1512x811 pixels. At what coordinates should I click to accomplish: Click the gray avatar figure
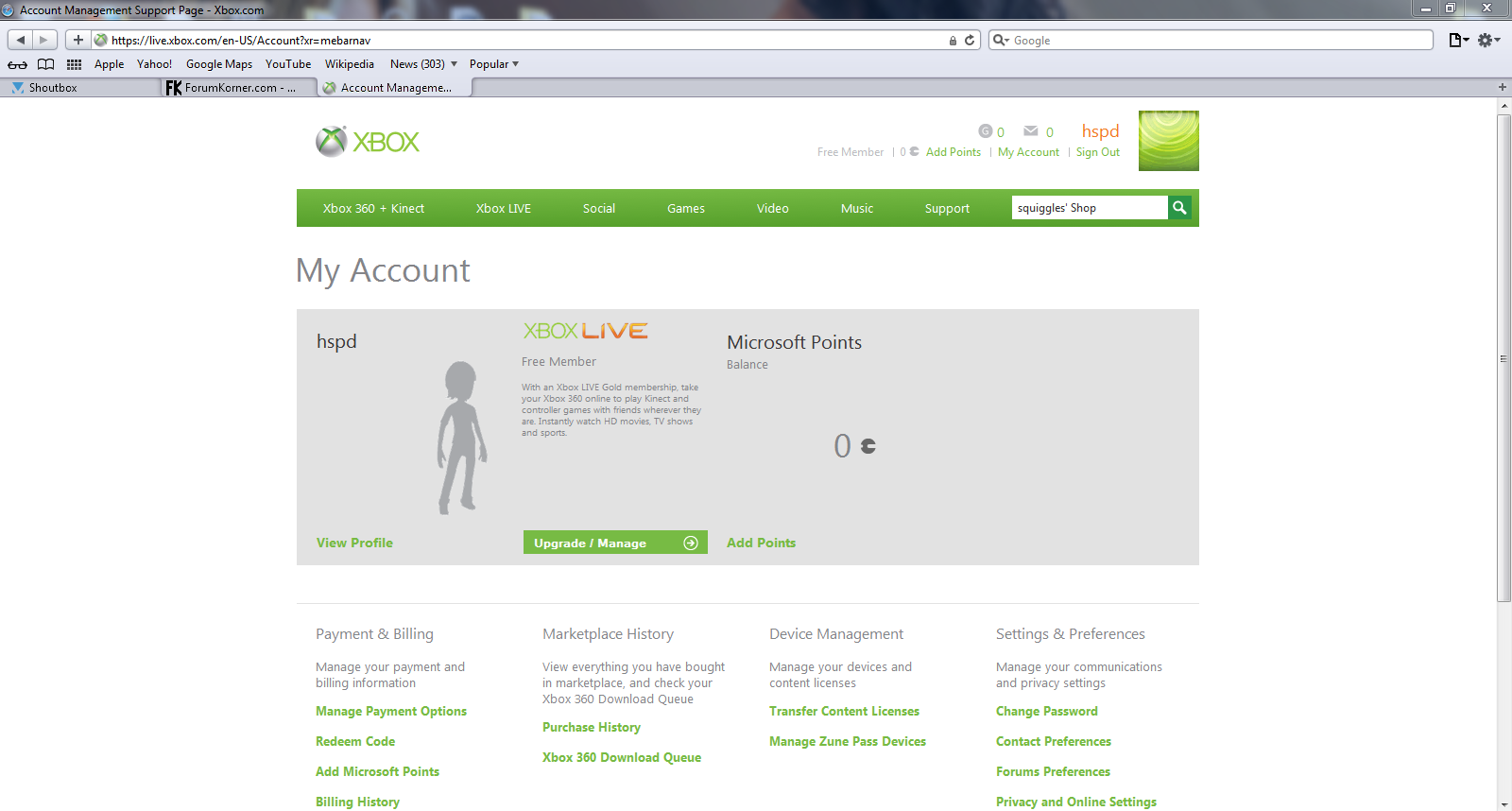[461, 438]
